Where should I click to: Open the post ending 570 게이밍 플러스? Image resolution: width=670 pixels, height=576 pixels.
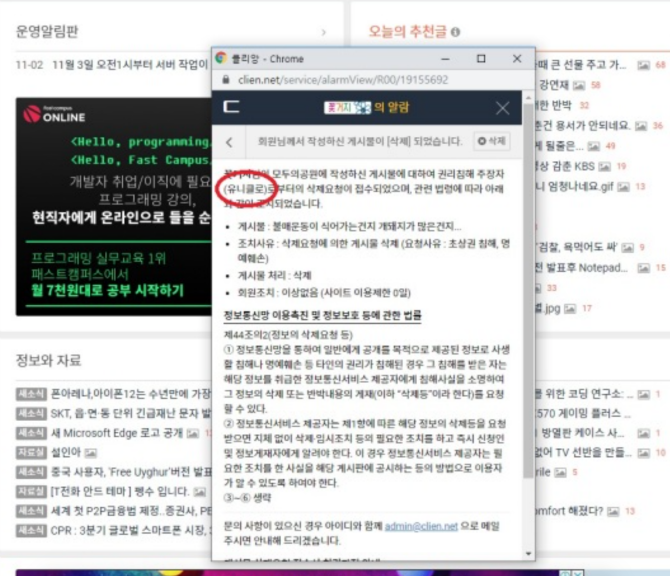[583, 413]
